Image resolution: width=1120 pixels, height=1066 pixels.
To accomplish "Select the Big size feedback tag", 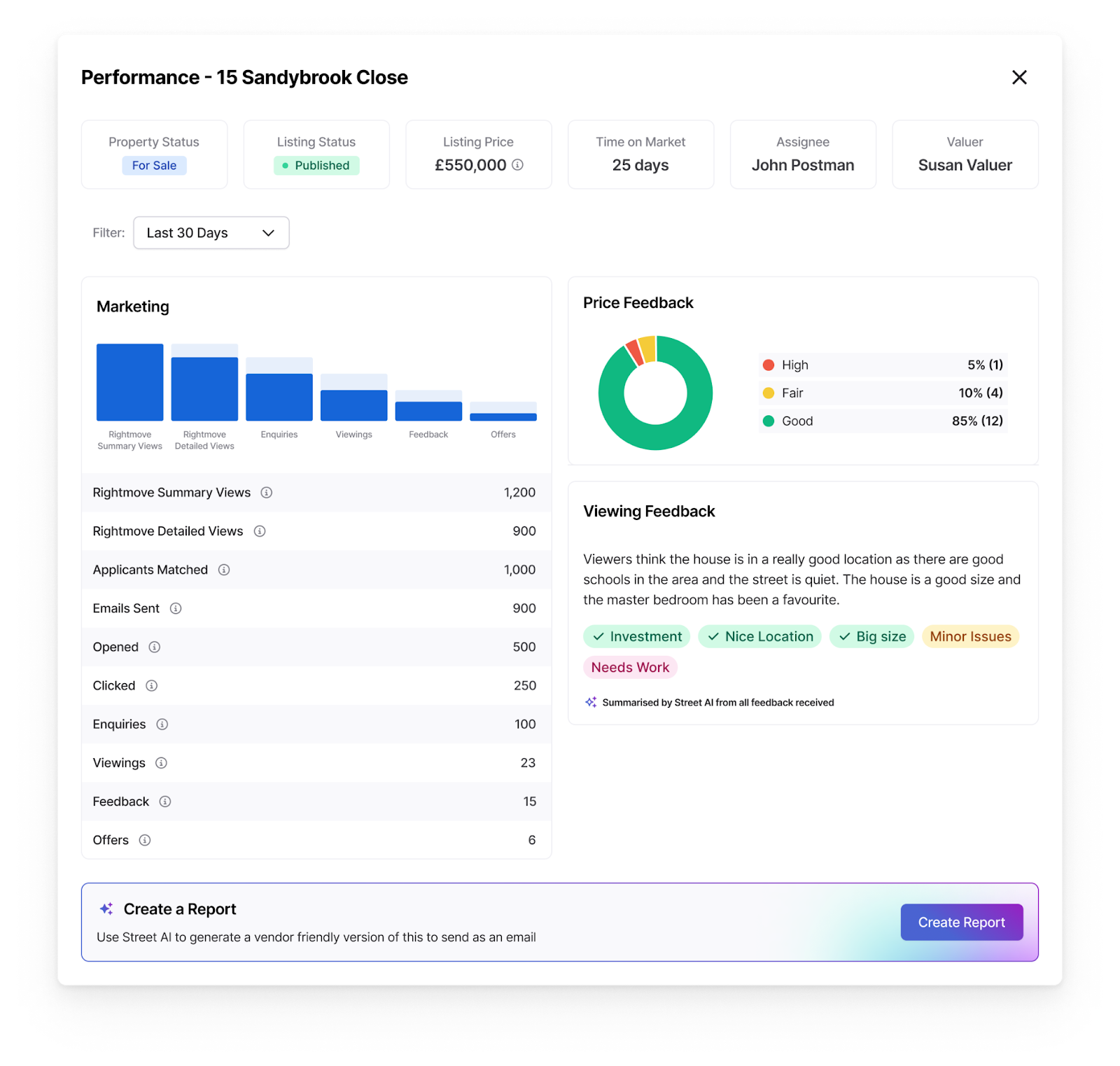I will click(x=872, y=636).
